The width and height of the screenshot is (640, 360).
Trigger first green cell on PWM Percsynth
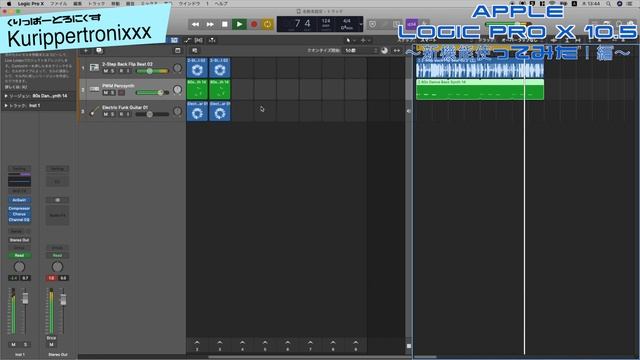pos(197,89)
